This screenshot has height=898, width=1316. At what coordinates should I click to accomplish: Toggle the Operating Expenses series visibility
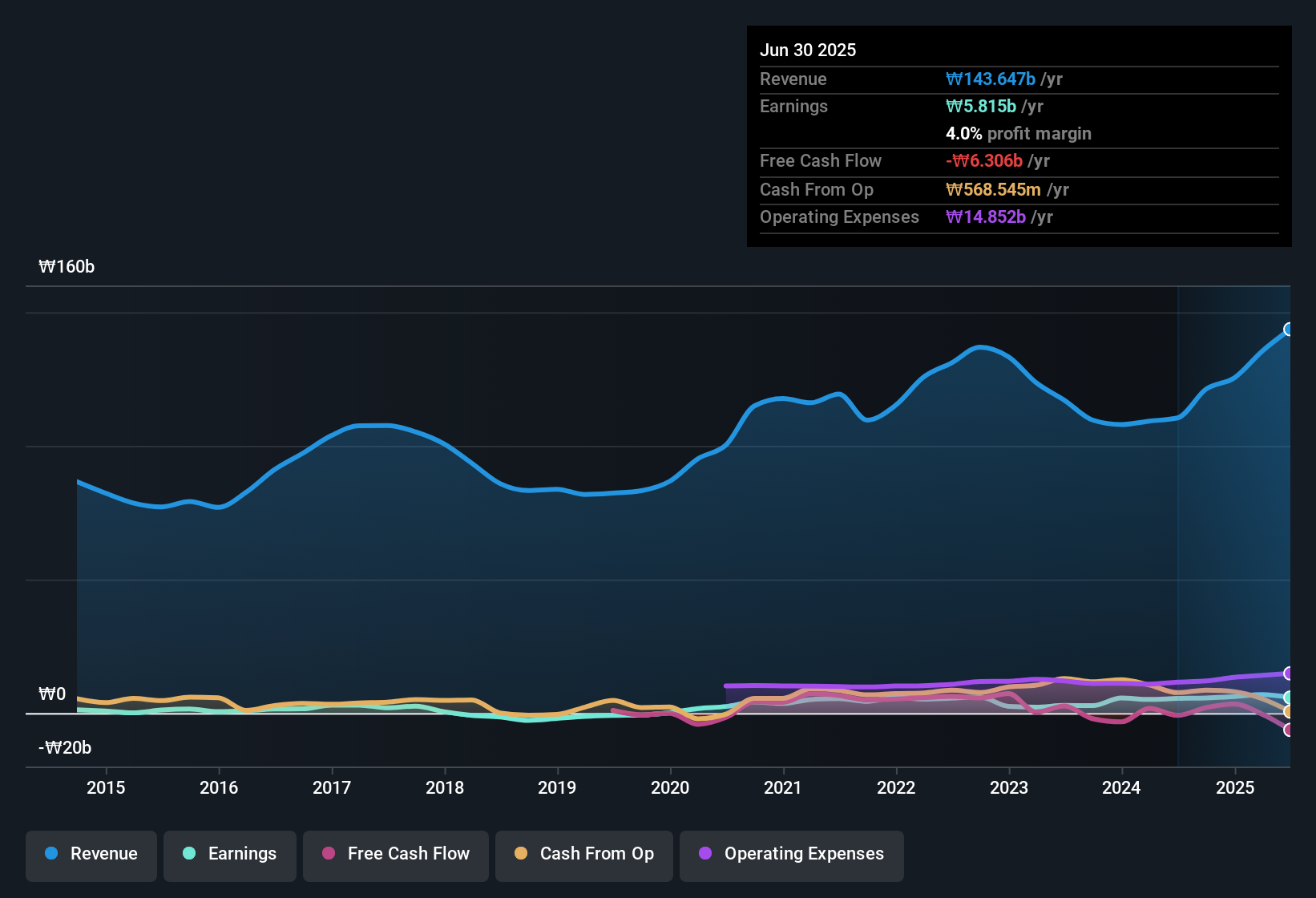pos(791,854)
